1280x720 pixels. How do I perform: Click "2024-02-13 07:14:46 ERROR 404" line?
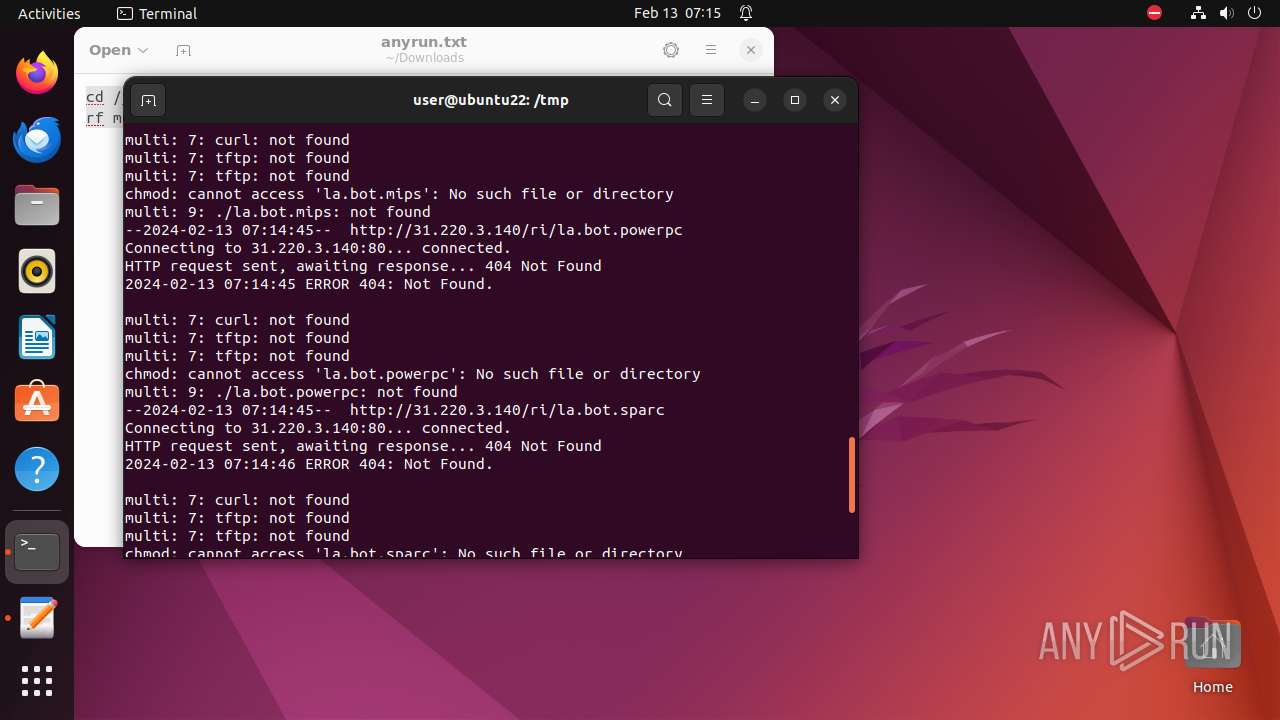pos(309,464)
